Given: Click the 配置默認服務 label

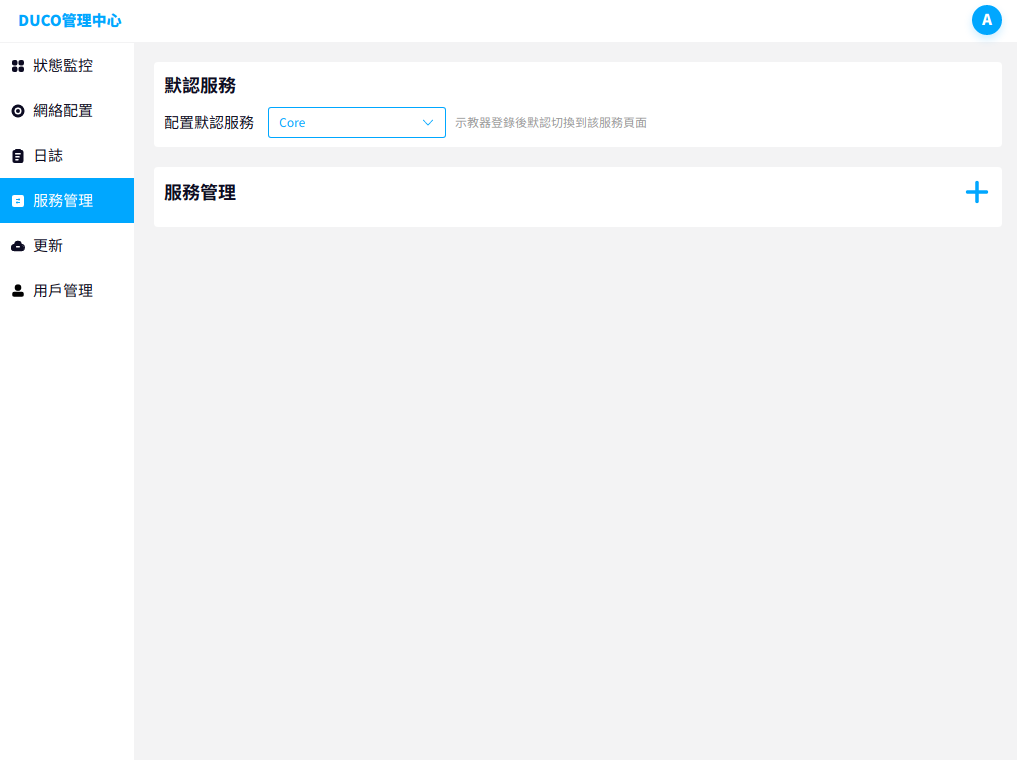Looking at the screenshot, I should click(209, 123).
